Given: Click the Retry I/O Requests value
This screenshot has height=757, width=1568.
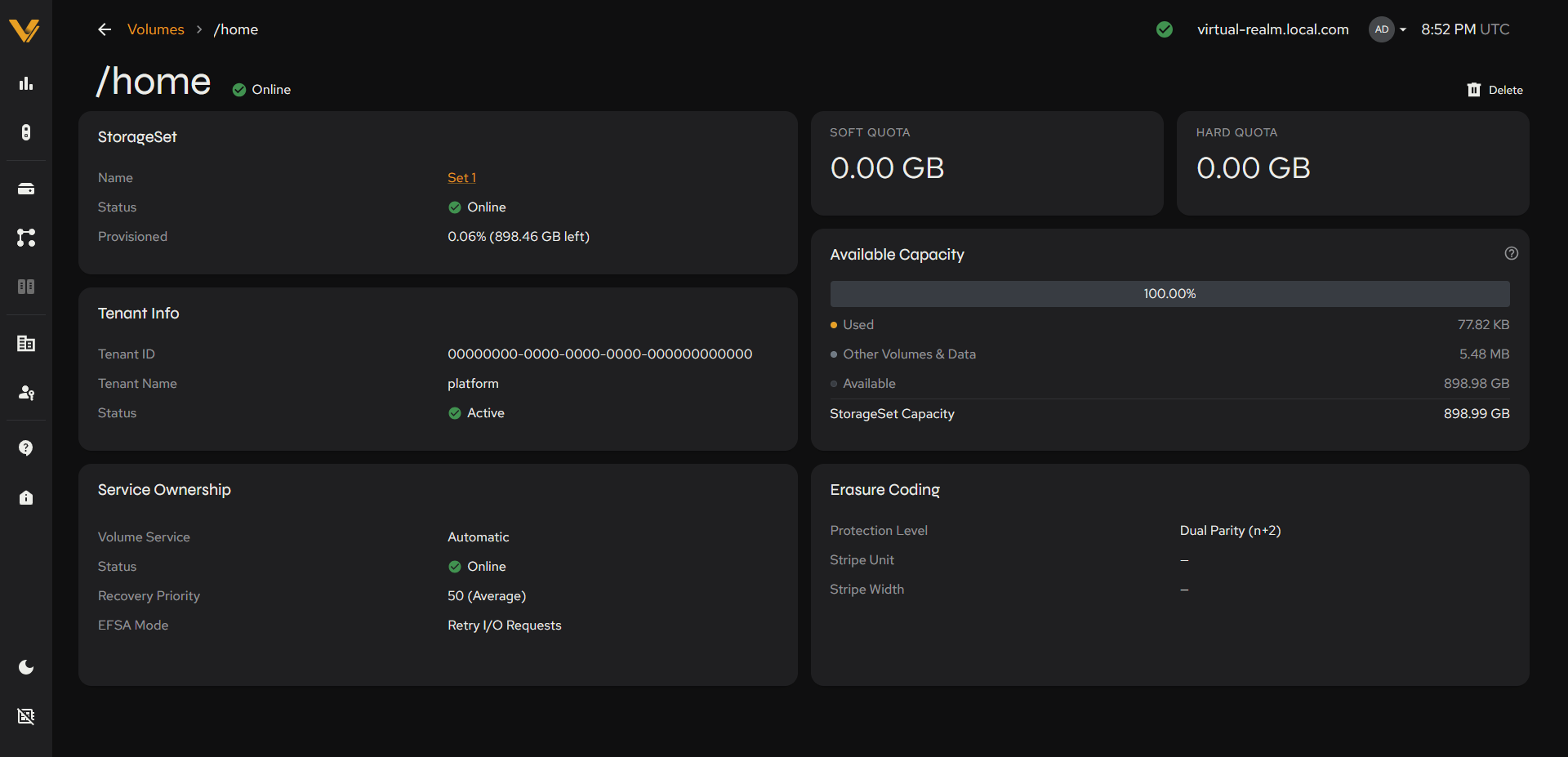Looking at the screenshot, I should [x=505, y=625].
